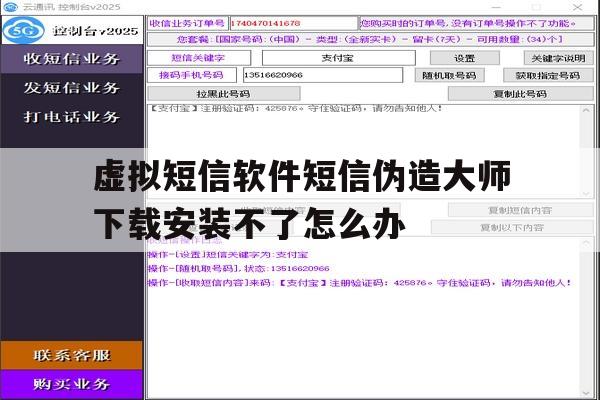Click log line 操作-[收取短信内容]来码
Screen dimensions: 600x400
[360, 283]
